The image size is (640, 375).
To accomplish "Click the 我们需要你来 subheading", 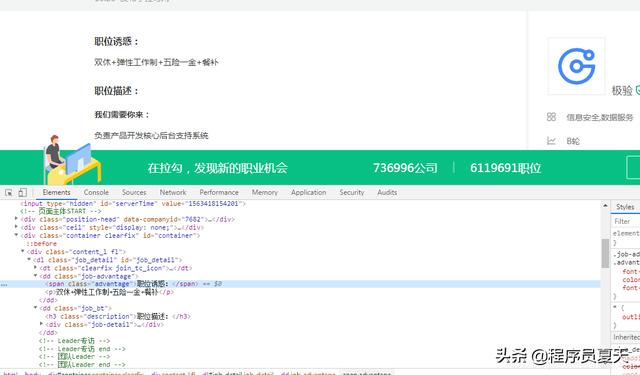I will click(x=122, y=115).
